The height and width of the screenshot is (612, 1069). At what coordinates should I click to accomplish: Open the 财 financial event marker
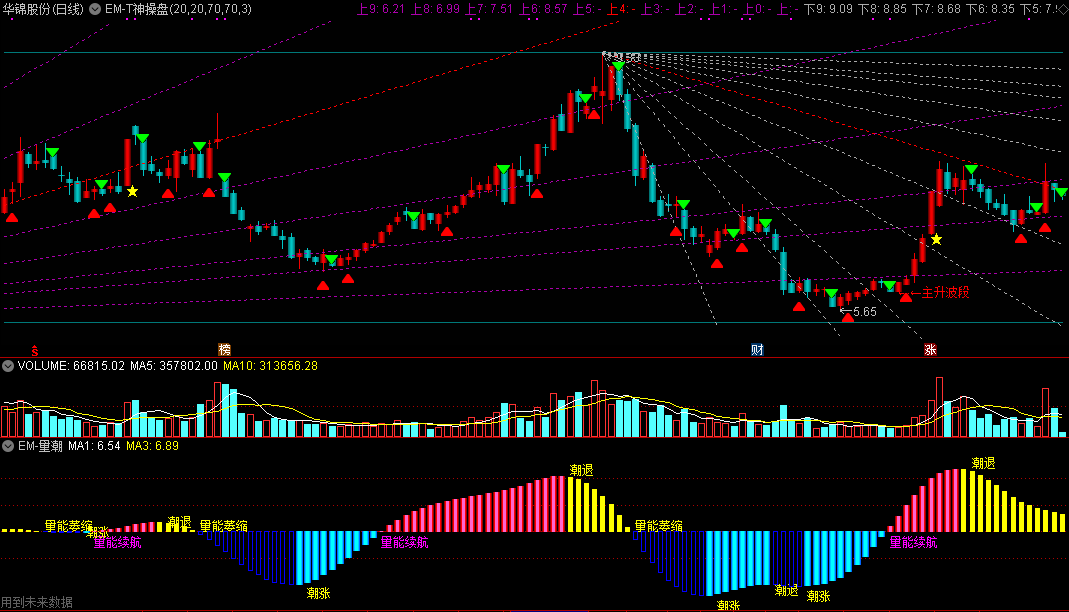pyautogui.click(x=757, y=350)
